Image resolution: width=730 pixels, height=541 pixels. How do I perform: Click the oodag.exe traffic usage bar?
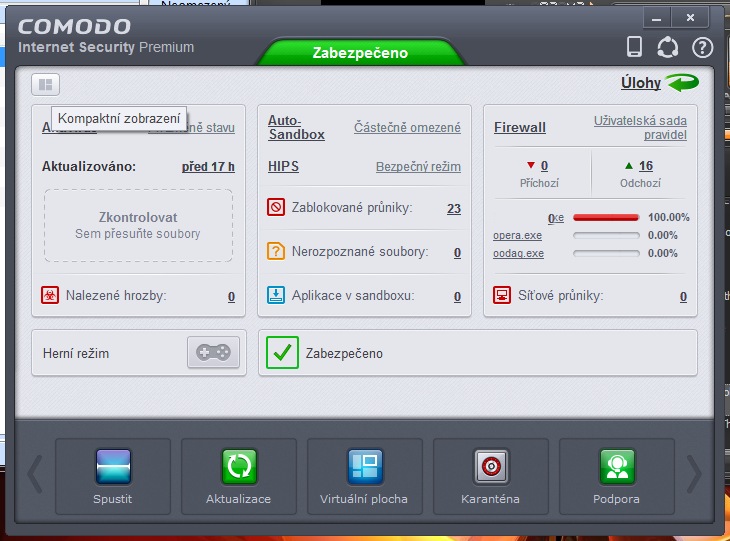(606, 254)
